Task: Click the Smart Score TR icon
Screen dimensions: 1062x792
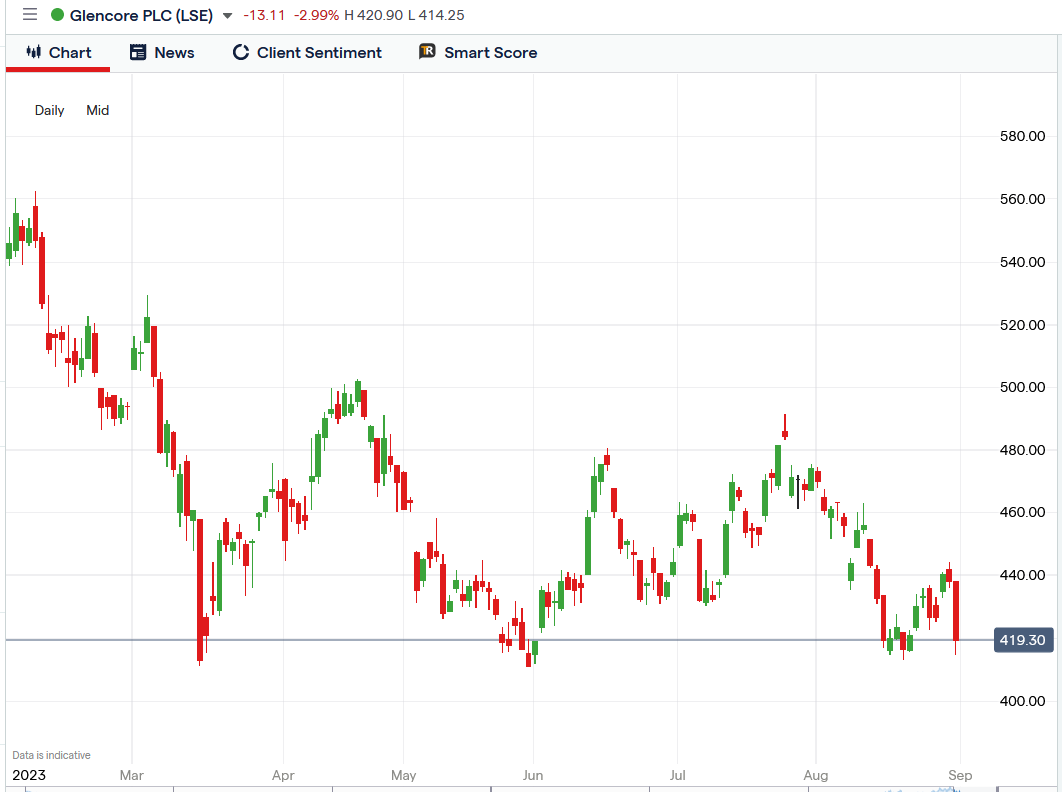Action: pos(427,51)
